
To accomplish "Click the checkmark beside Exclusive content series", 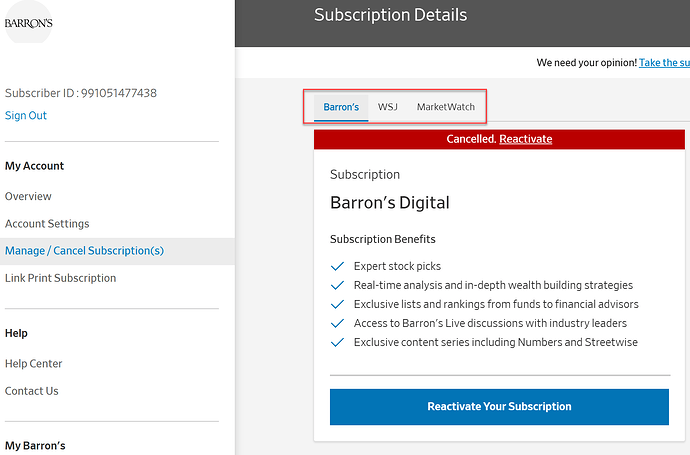I will pos(337,342).
